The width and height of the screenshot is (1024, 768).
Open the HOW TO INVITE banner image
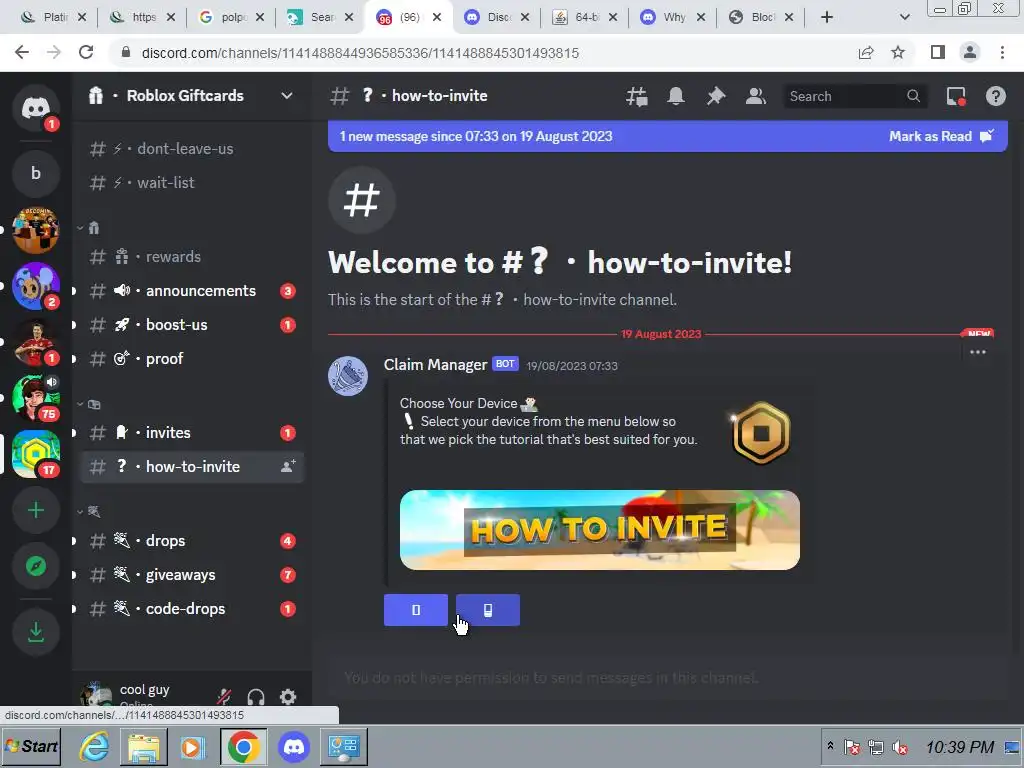[600, 530]
